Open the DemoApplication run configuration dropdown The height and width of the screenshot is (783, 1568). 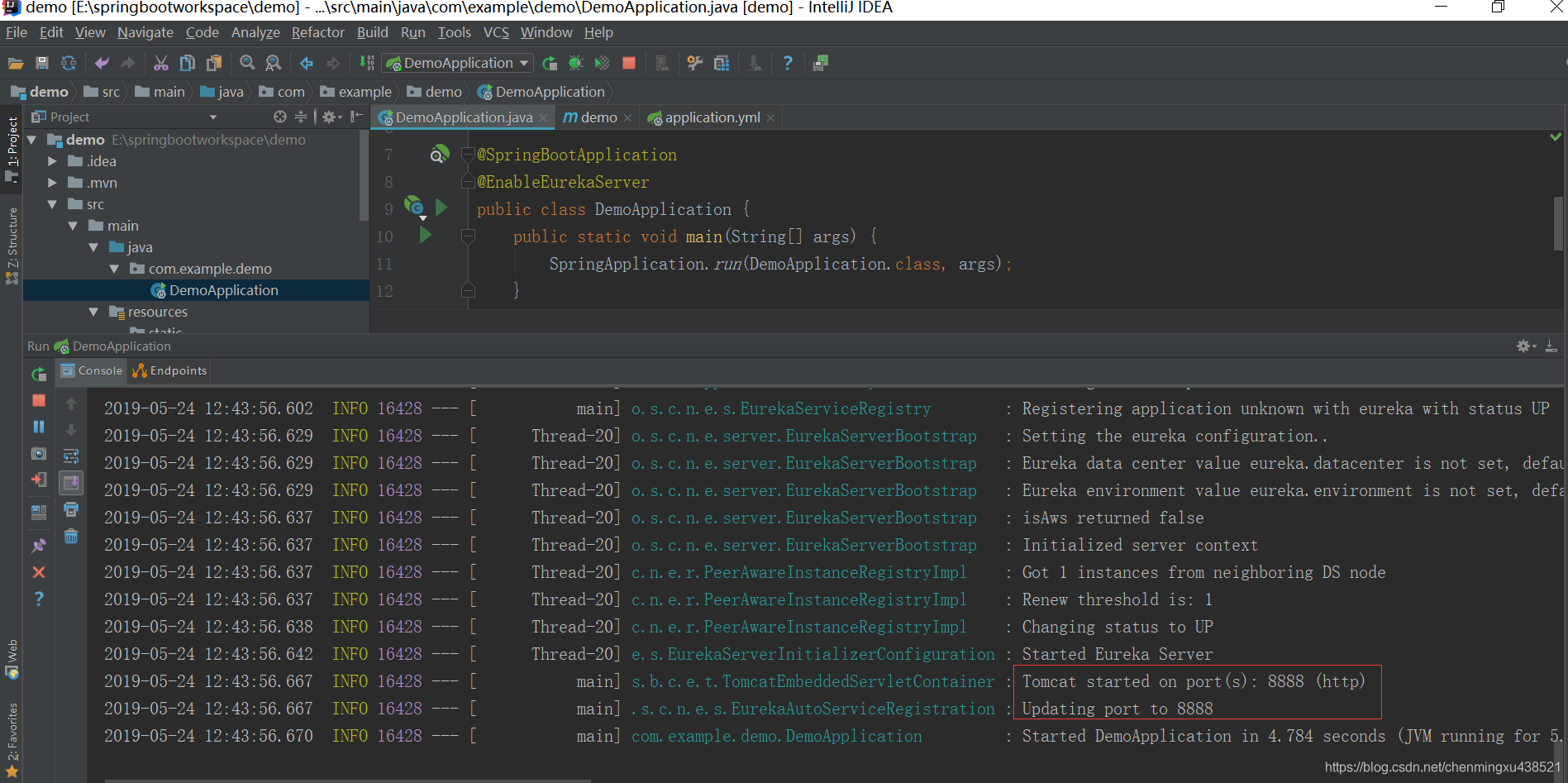click(457, 63)
